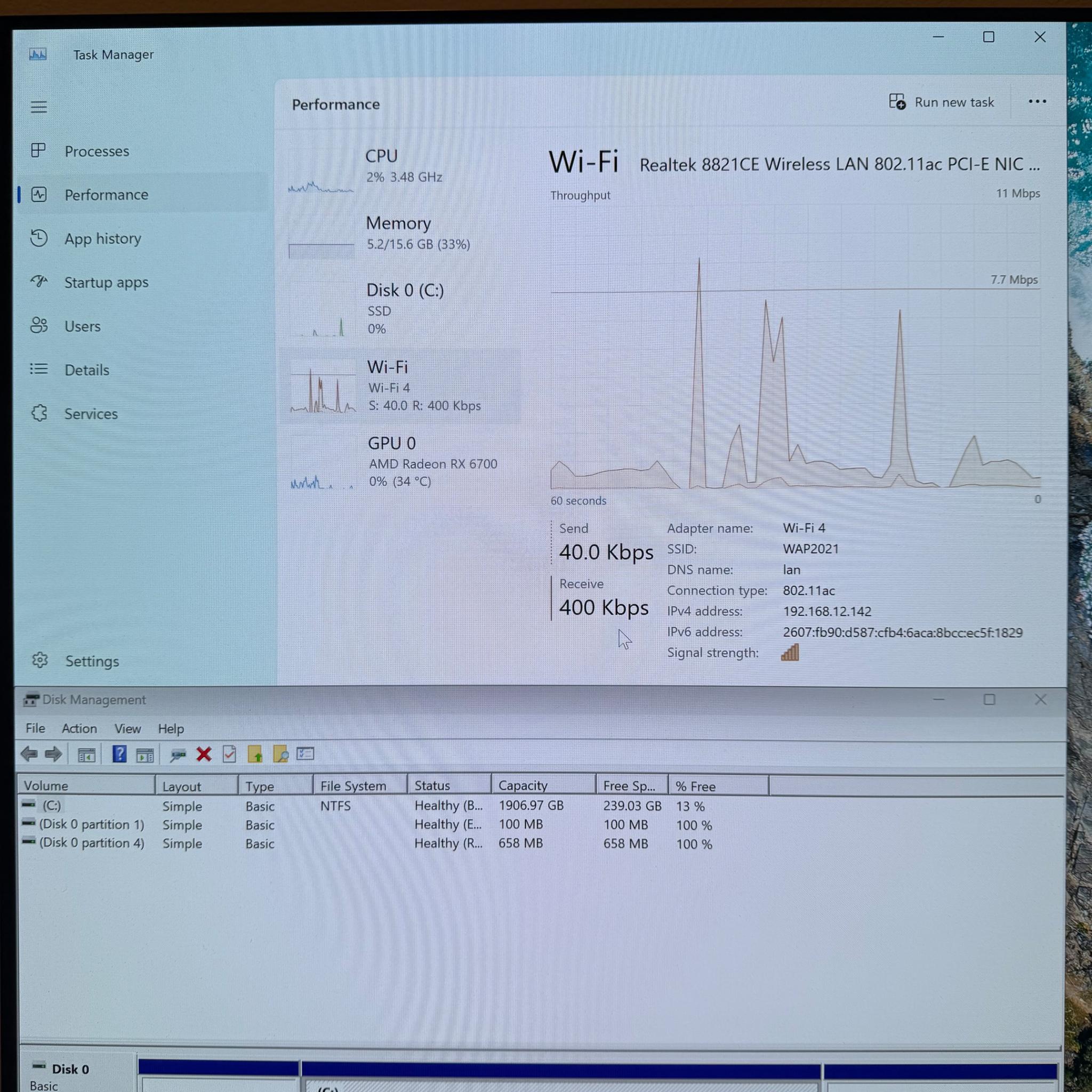
Task: Click the 239.03 GB free space cell
Action: point(632,806)
